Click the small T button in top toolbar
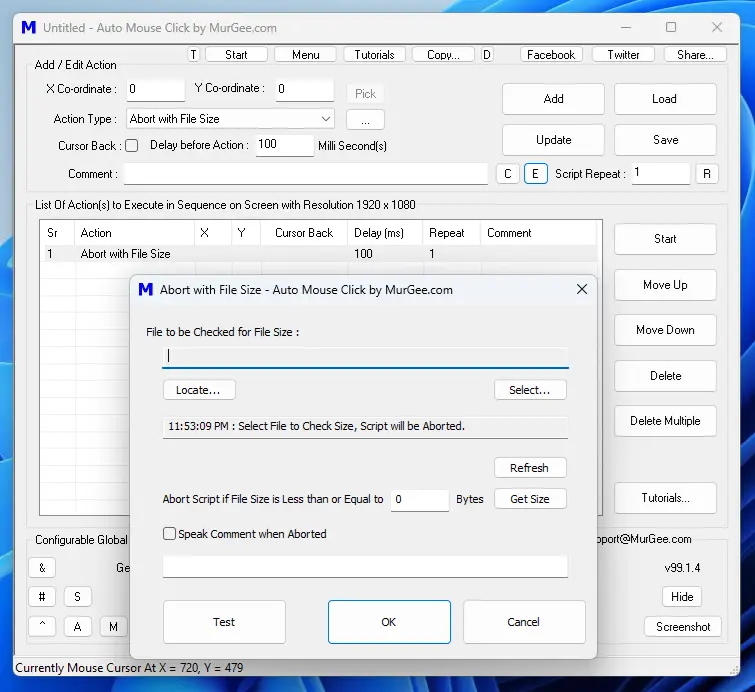This screenshot has height=692, width=755. coord(194,54)
